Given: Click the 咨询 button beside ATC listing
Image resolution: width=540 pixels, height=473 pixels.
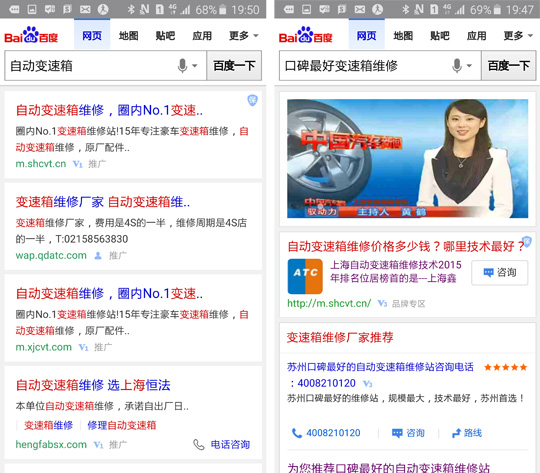Looking at the screenshot, I should [x=500, y=273].
